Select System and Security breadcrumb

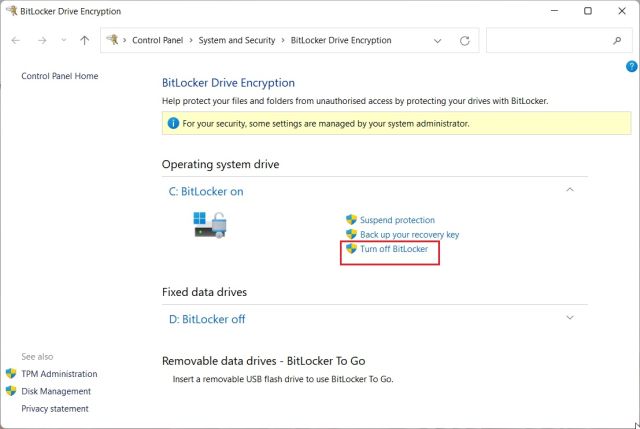(x=239, y=41)
